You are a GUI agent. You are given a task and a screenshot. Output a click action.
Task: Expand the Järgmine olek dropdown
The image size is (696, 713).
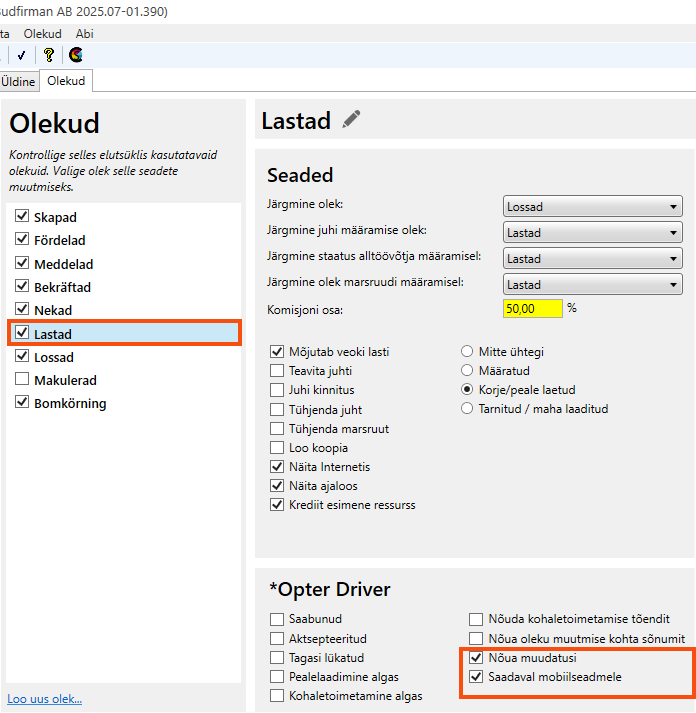click(592, 207)
